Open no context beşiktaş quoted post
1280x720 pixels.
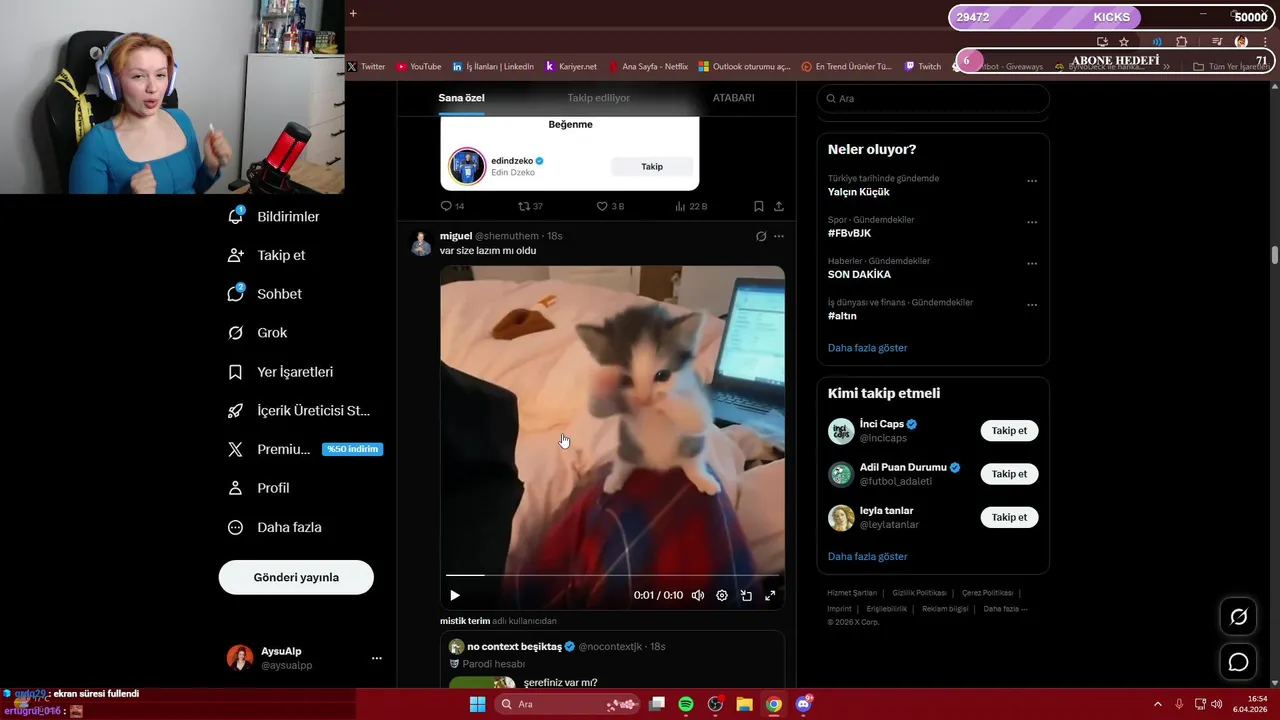[x=612, y=659]
